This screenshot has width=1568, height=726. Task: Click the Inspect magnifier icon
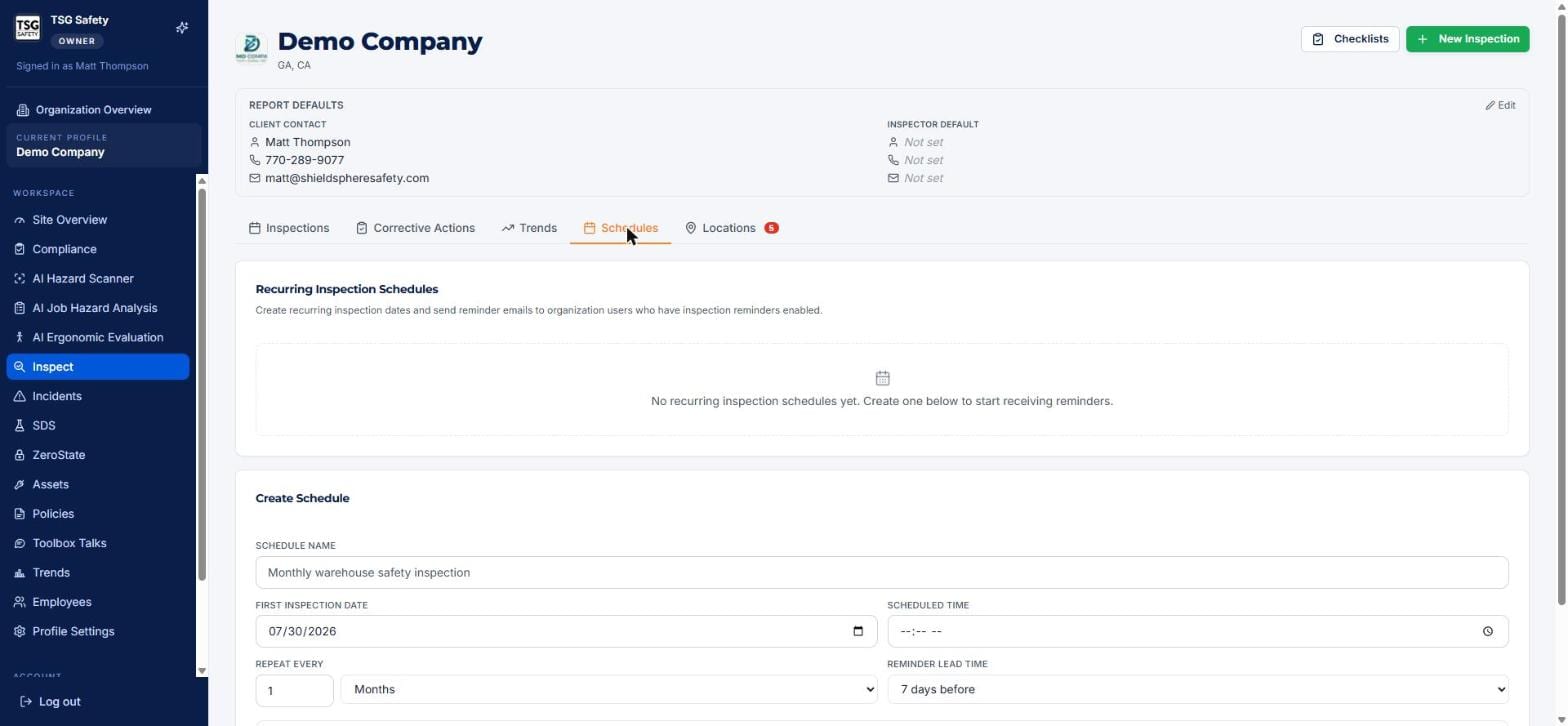[19, 367]
